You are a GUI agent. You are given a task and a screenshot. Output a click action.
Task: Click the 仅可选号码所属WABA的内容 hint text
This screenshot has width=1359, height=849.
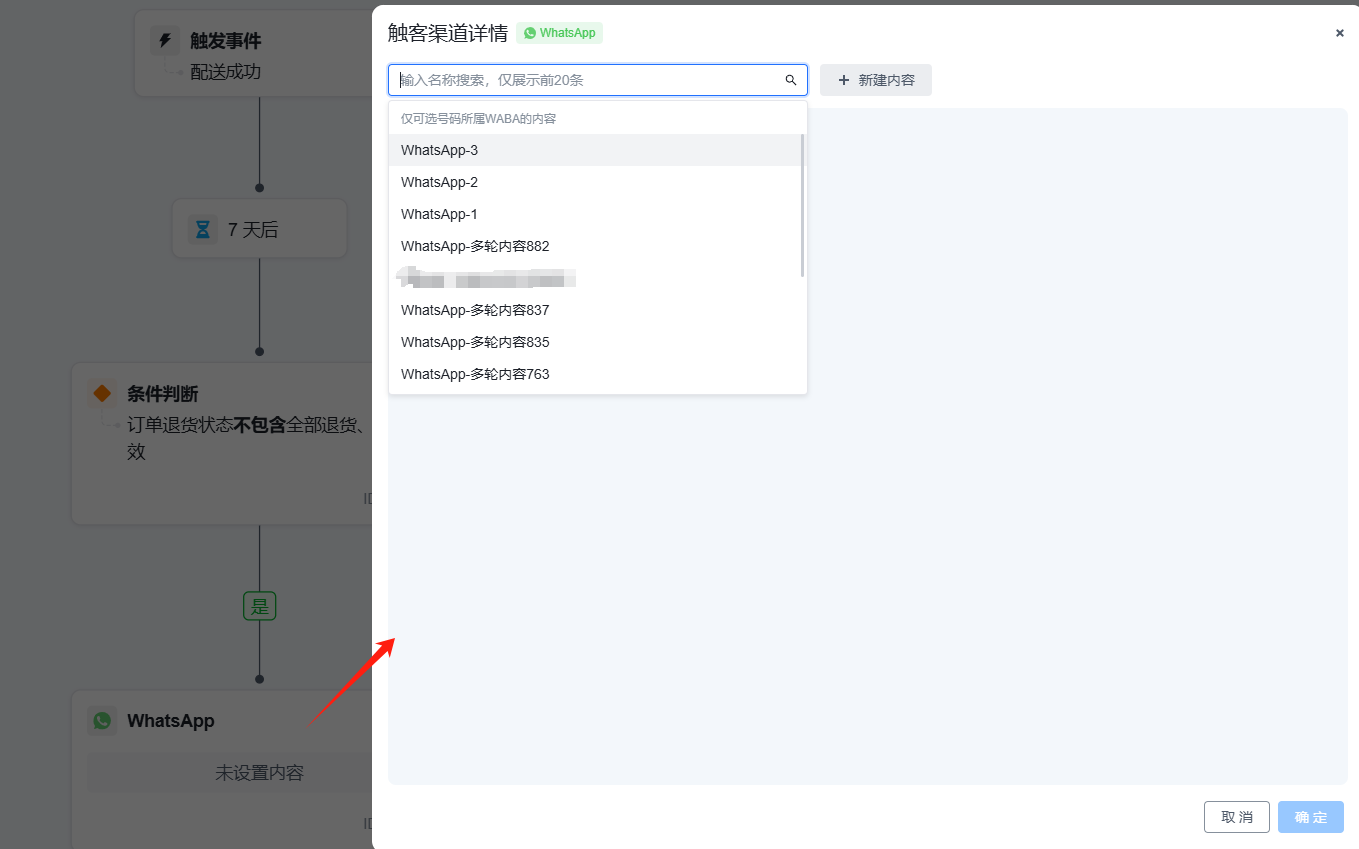click(478, 119)
